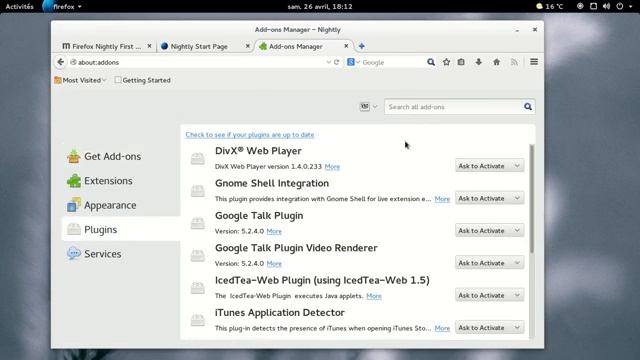Bookmark this page with the star icon
This screenshot has width=640, height=360.
point(446,62)
